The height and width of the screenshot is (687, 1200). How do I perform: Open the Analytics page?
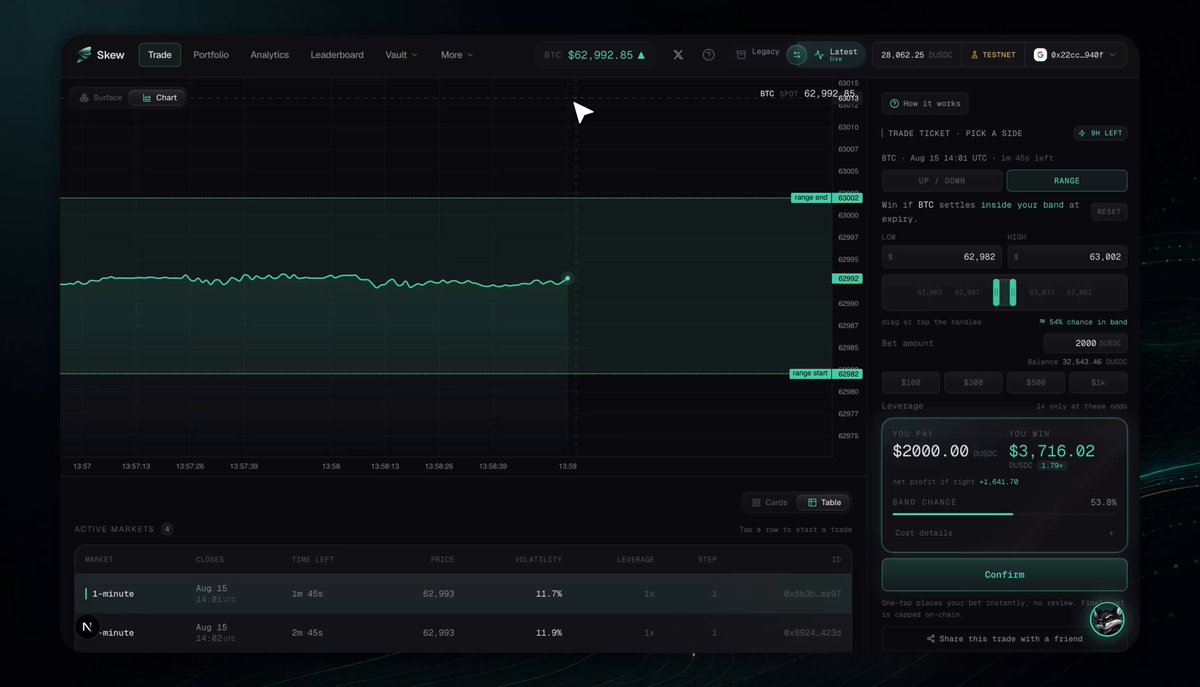pyautogui.click(x=270, y=55)
